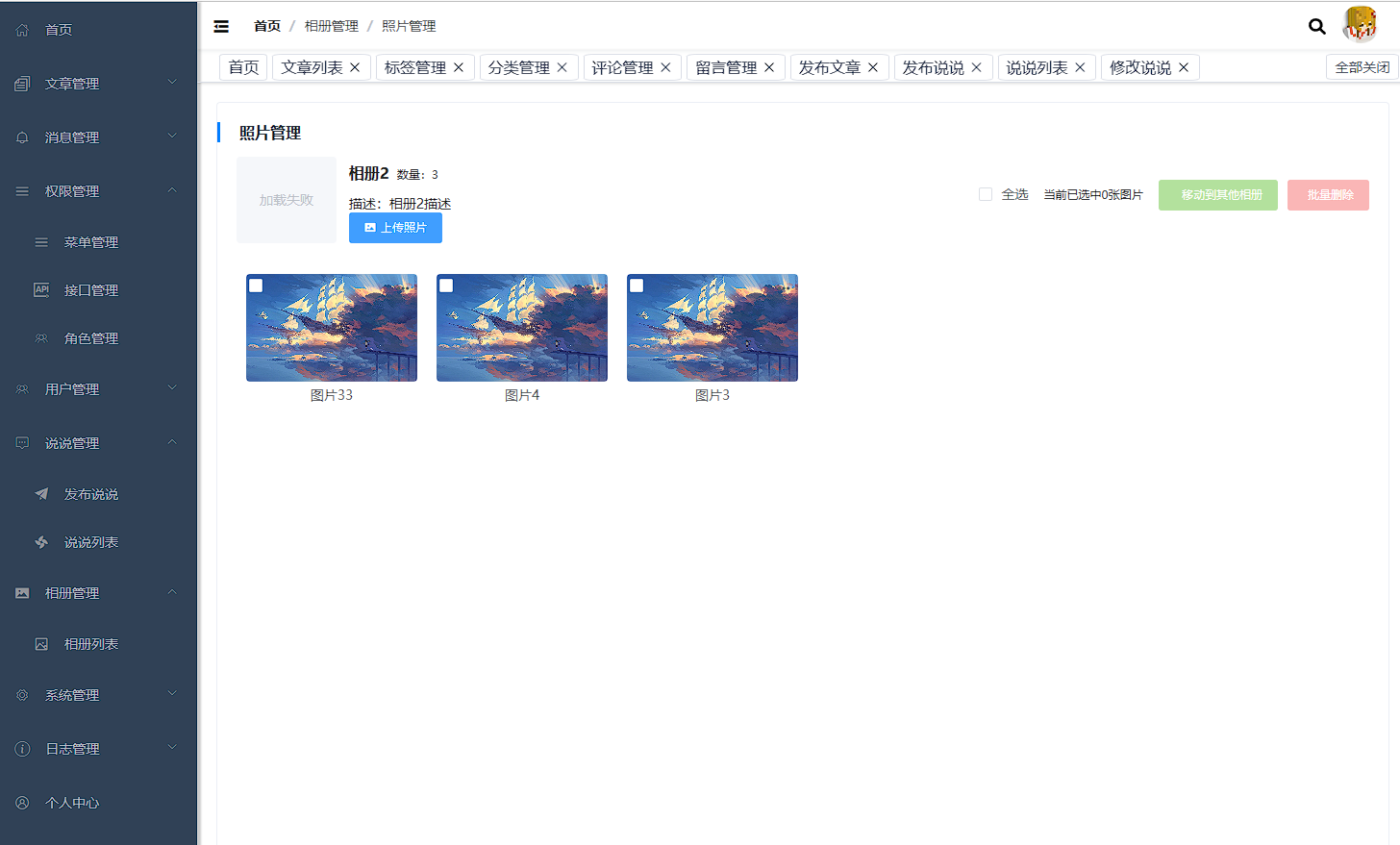Close the 文章列表 tab

point(355,67)
